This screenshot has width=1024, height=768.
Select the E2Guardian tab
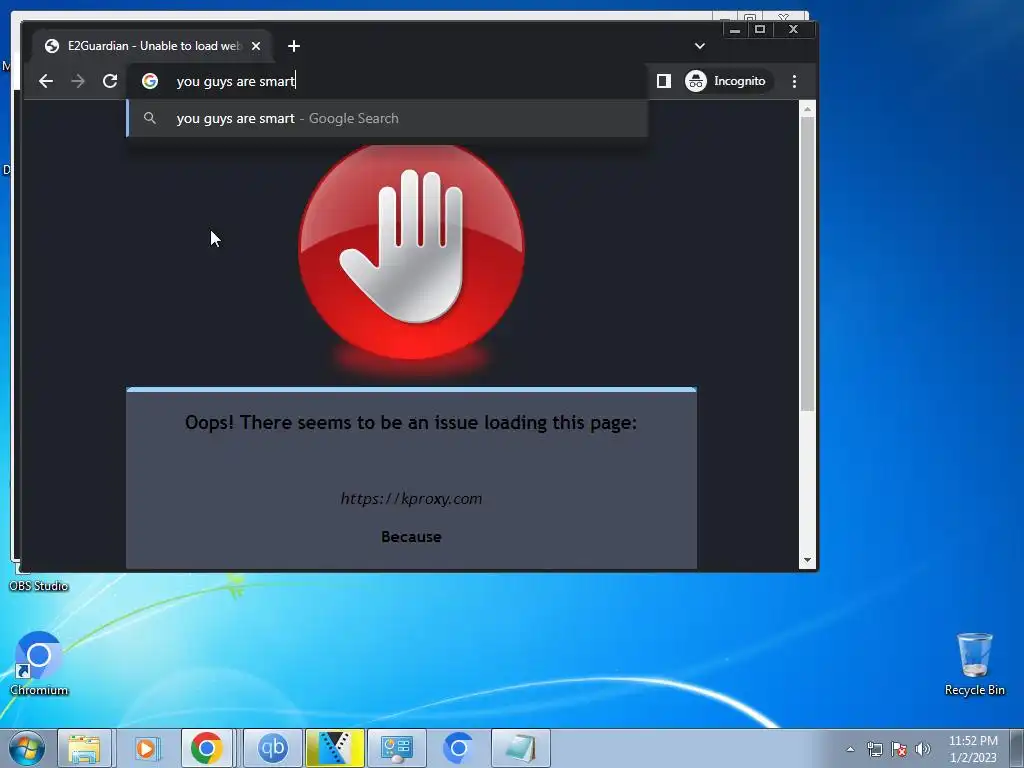point(152,46)
